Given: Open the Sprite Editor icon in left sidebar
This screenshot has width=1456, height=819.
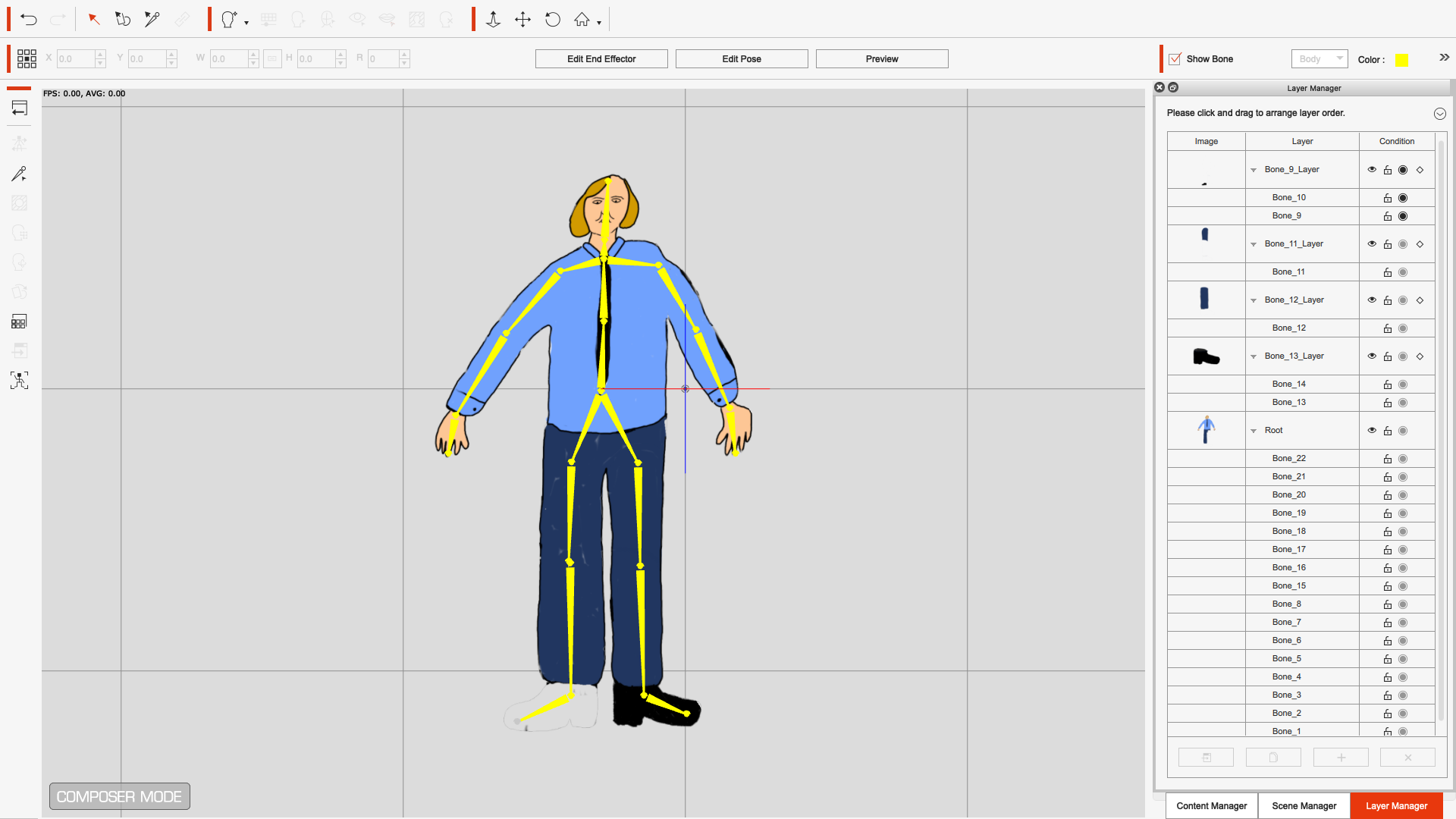Looking at the screenshot, I should [x=19, y=322].
